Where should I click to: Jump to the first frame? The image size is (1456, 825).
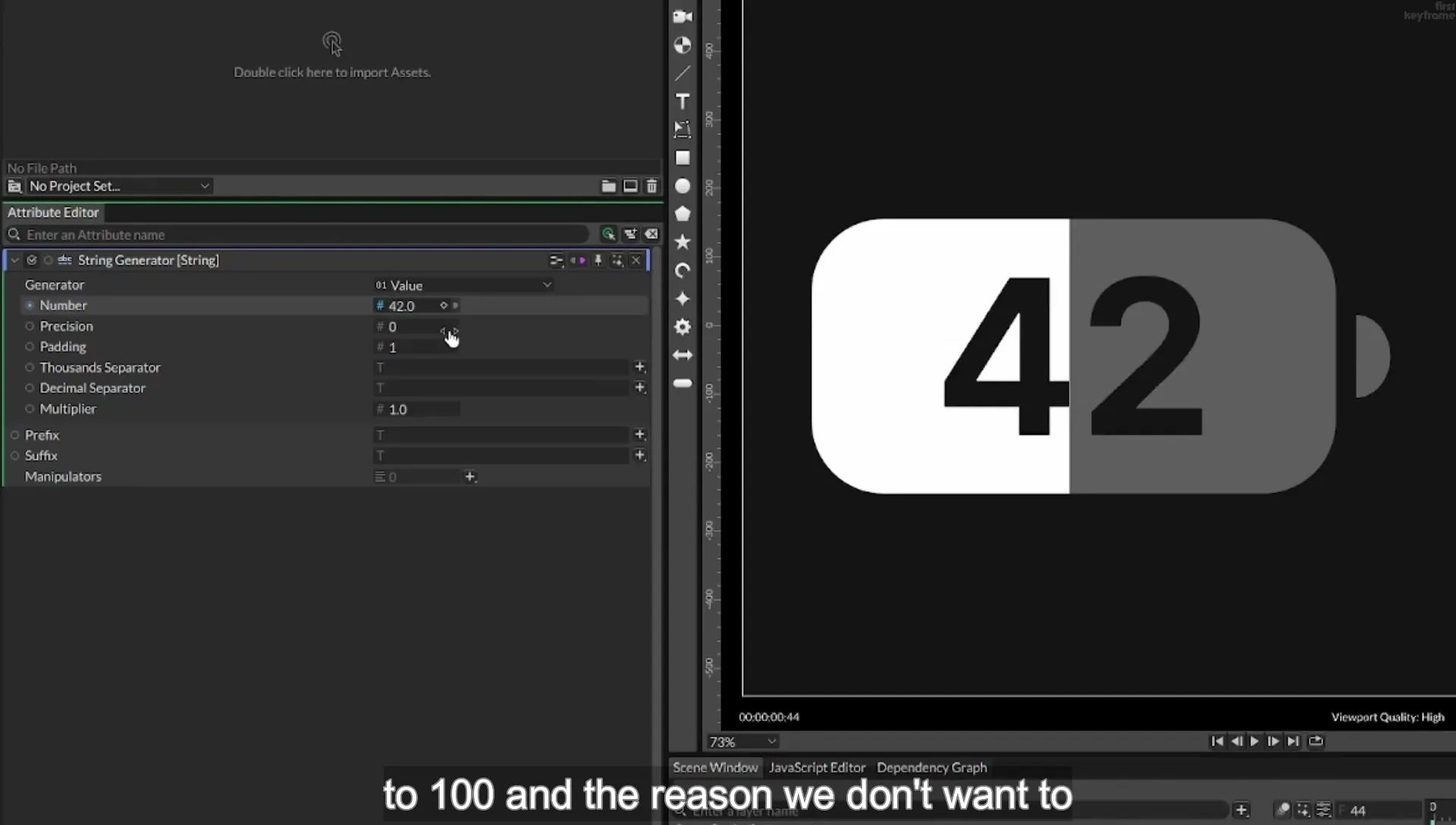click(x=1217, y=741)
